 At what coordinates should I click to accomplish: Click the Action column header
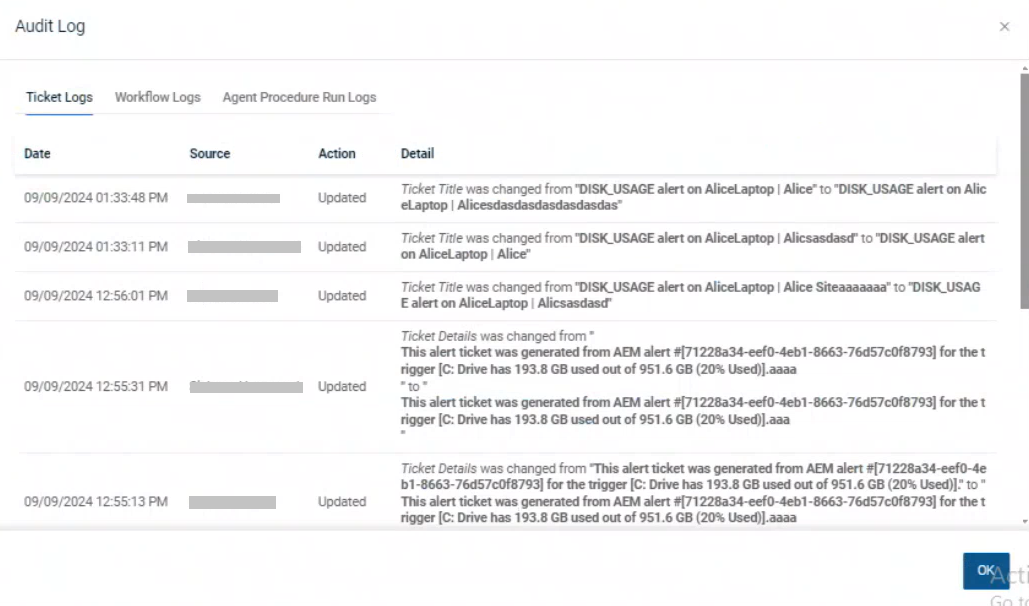[x=337, y=154]
